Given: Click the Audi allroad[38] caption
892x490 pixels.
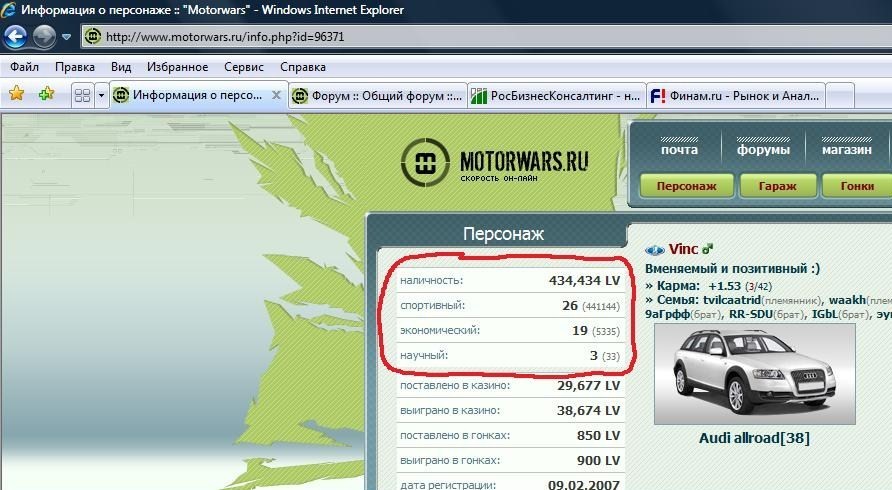Looking at the screenshot, I should point(754,438).
